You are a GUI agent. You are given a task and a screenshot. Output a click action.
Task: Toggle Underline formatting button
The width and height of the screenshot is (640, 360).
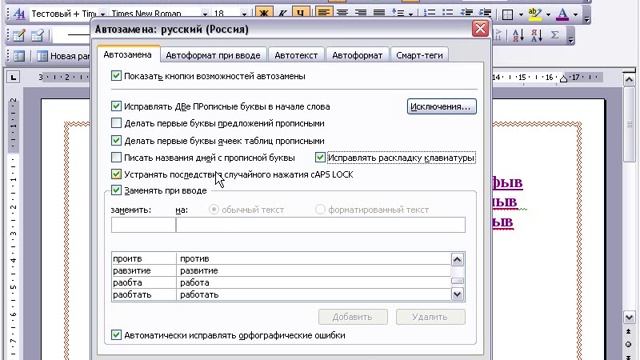click(x=300, y=13)
